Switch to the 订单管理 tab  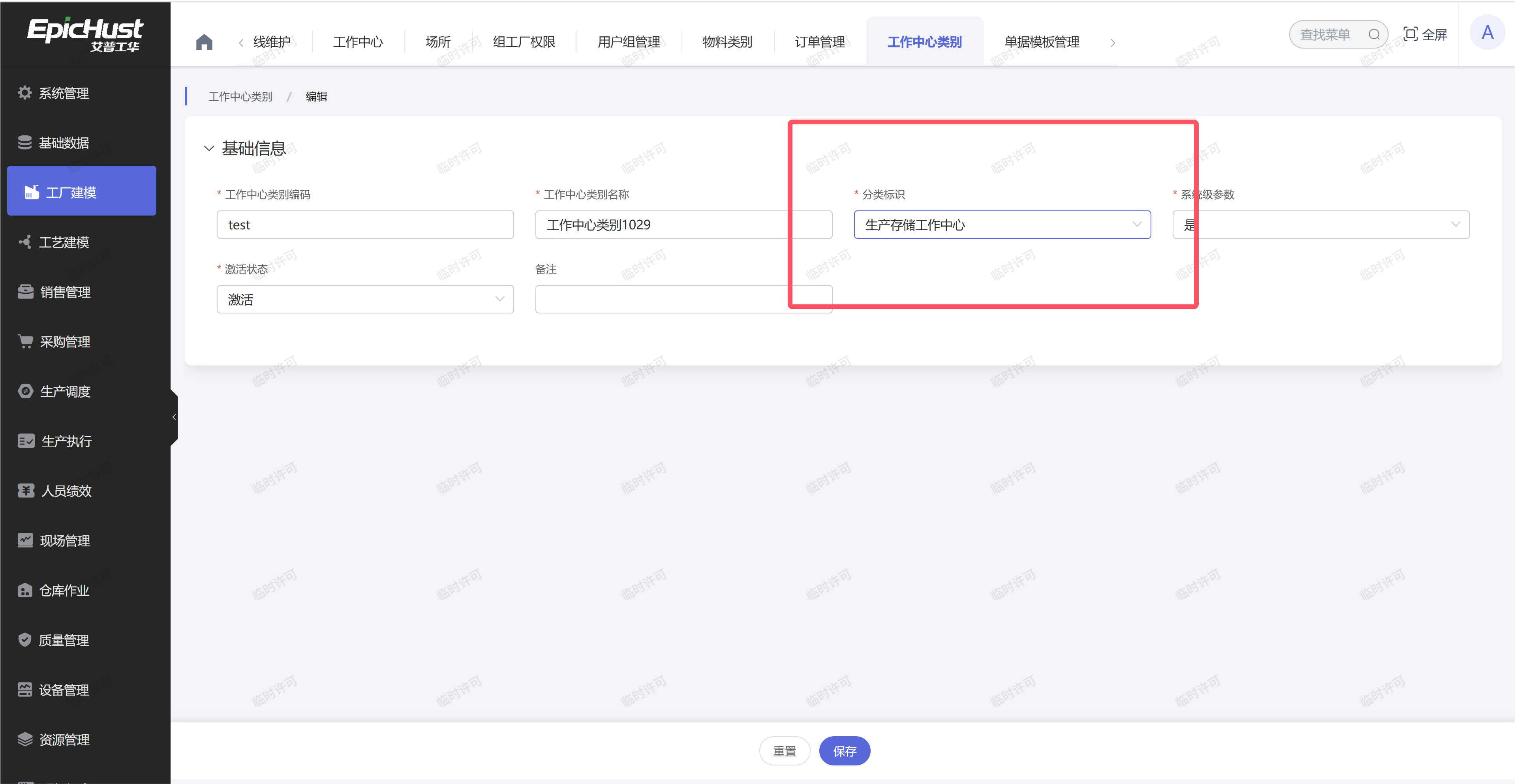coord(819,42)
